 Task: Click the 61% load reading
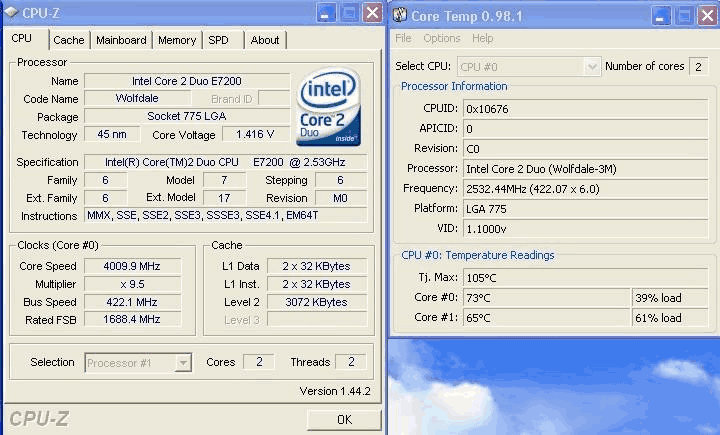(x=670, y=318)
